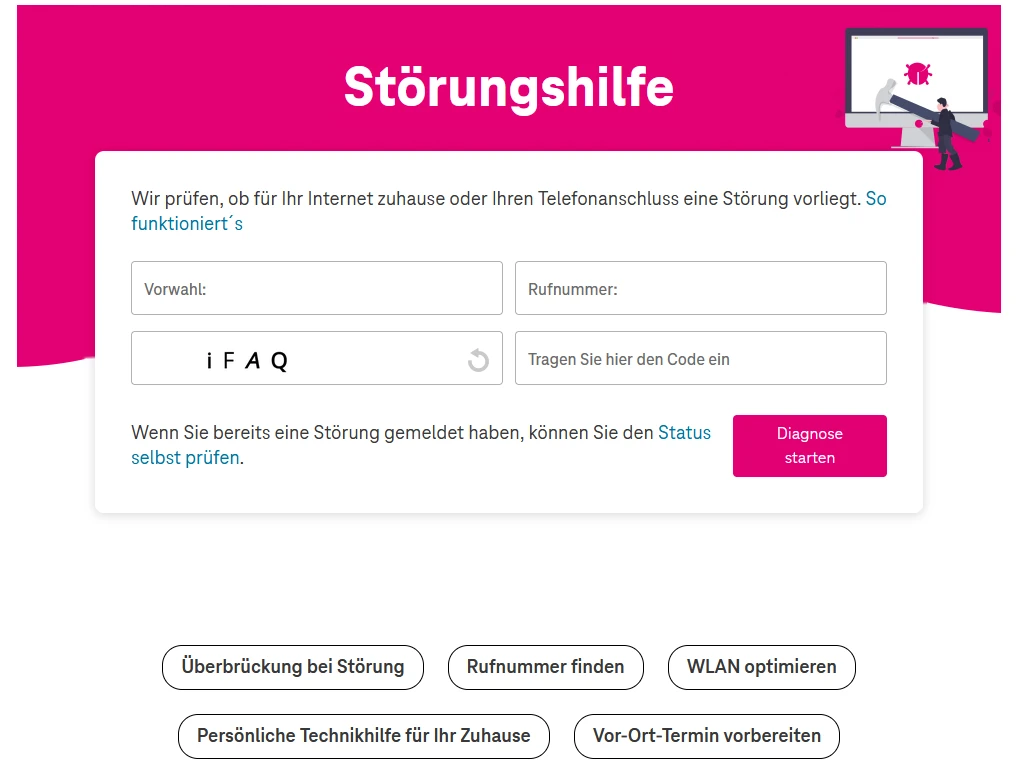Click the bug icon in the header illustration
The image size is (1020, 765).
[x=916, y=74]
